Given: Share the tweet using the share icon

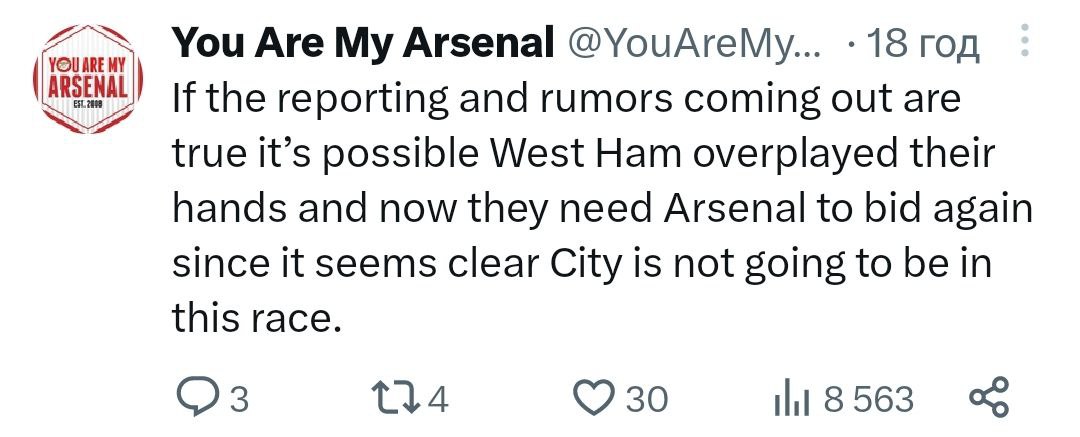Looking at the screenshot, I should [990, 399].
